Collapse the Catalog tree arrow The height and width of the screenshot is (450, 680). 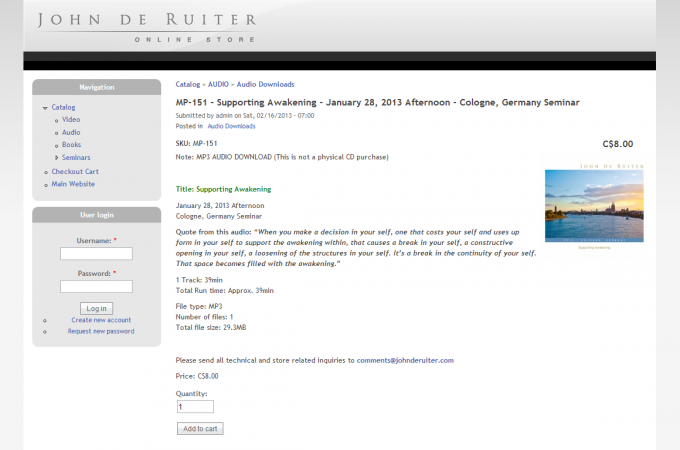tap(45, 108)
